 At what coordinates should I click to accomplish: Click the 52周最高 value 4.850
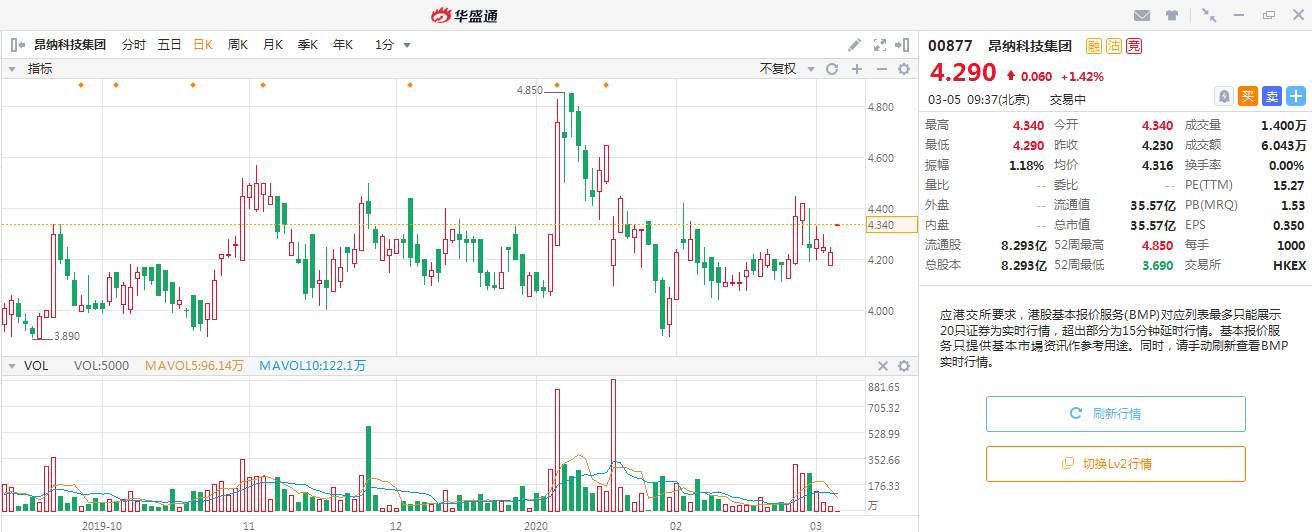click(1156, 245)
